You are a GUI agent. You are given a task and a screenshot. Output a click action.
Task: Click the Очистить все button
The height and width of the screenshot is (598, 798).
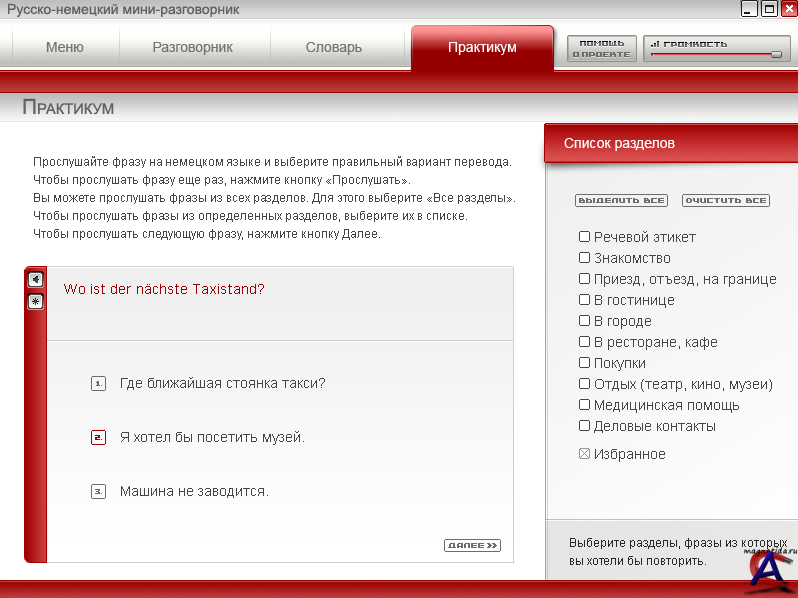click(x=725, y=201)
